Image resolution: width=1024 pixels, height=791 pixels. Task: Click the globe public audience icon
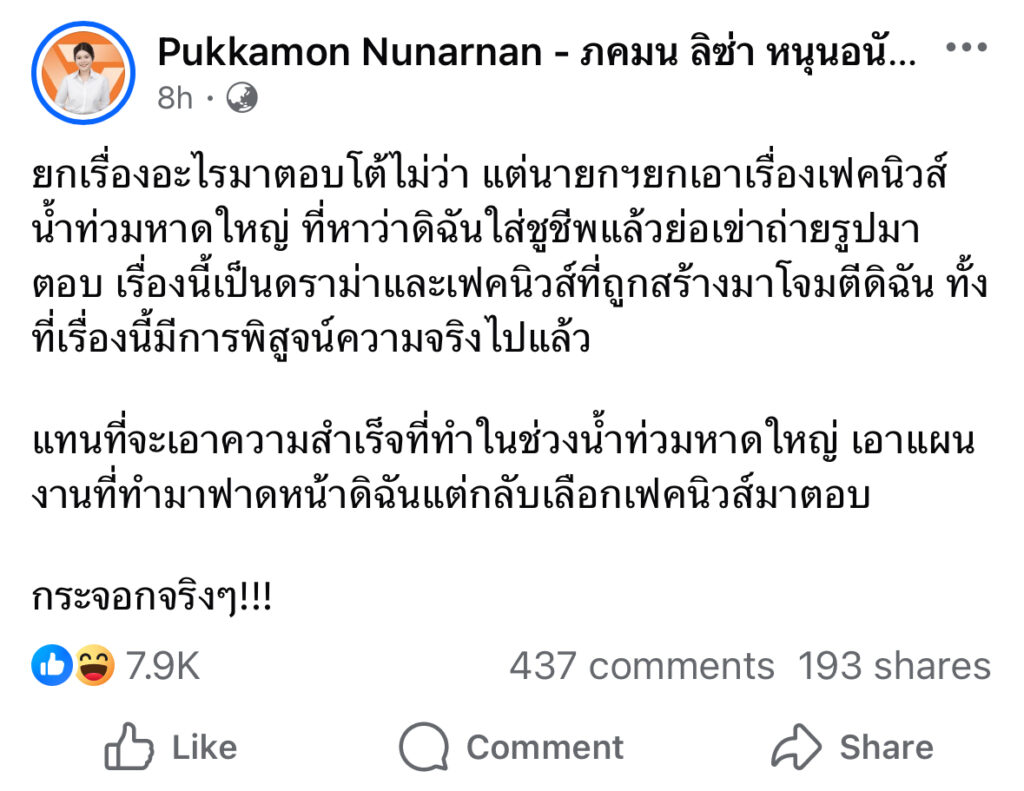(x=242, y=98)
